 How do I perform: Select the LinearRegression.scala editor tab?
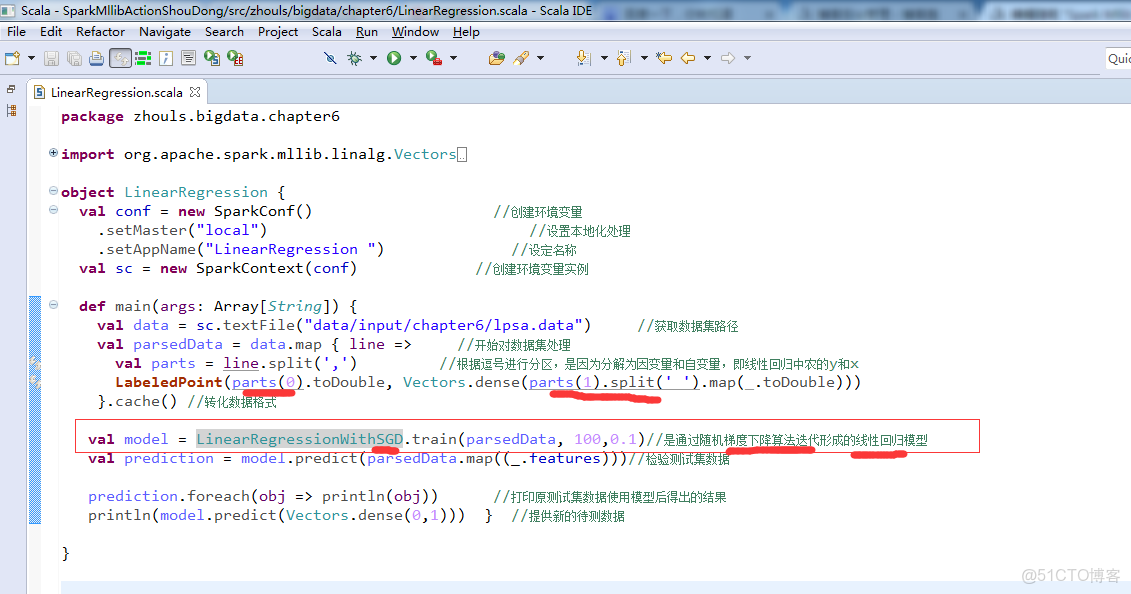coord(116,92)
